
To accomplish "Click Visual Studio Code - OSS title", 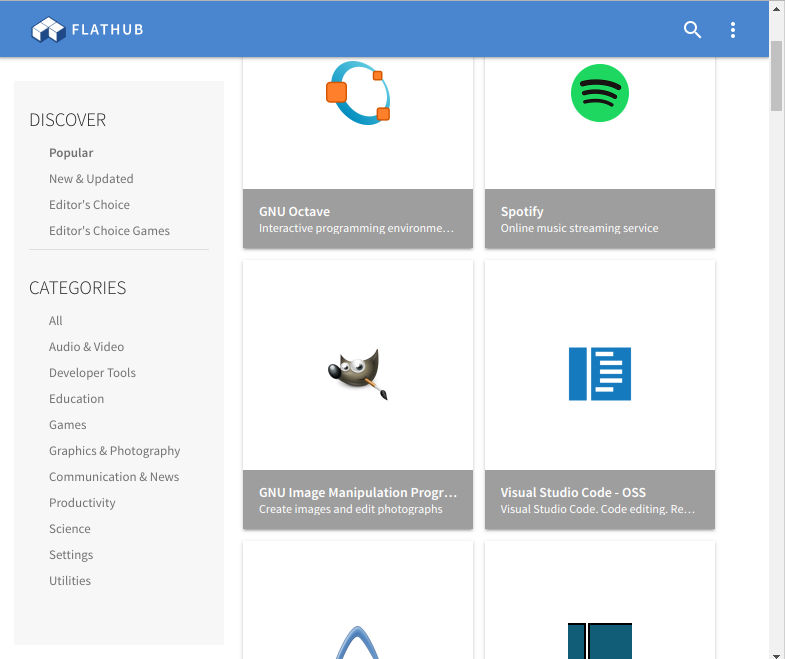I will (x=573, y=493).
